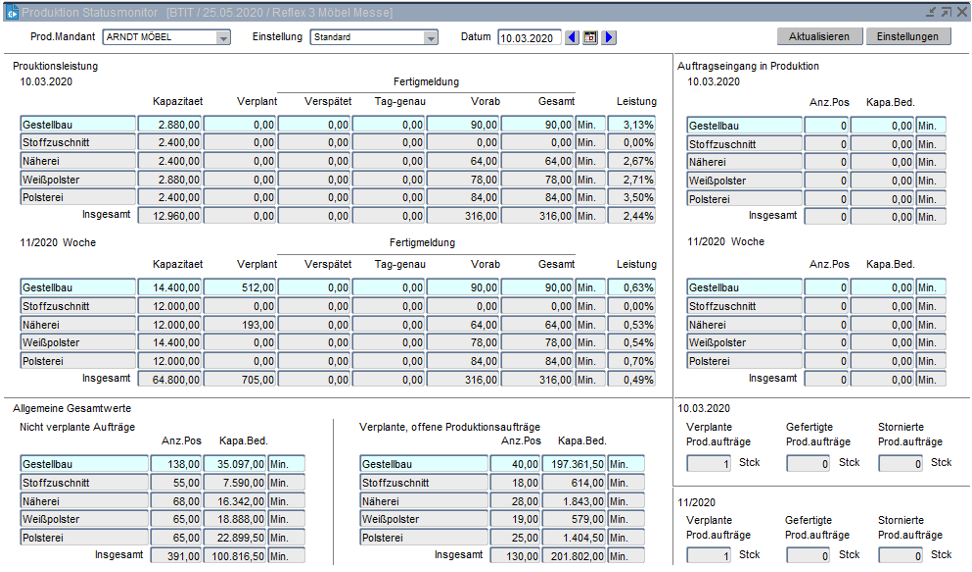Click daily Gestellbau Kapazitaet value 2.880,00

[169, 125]
